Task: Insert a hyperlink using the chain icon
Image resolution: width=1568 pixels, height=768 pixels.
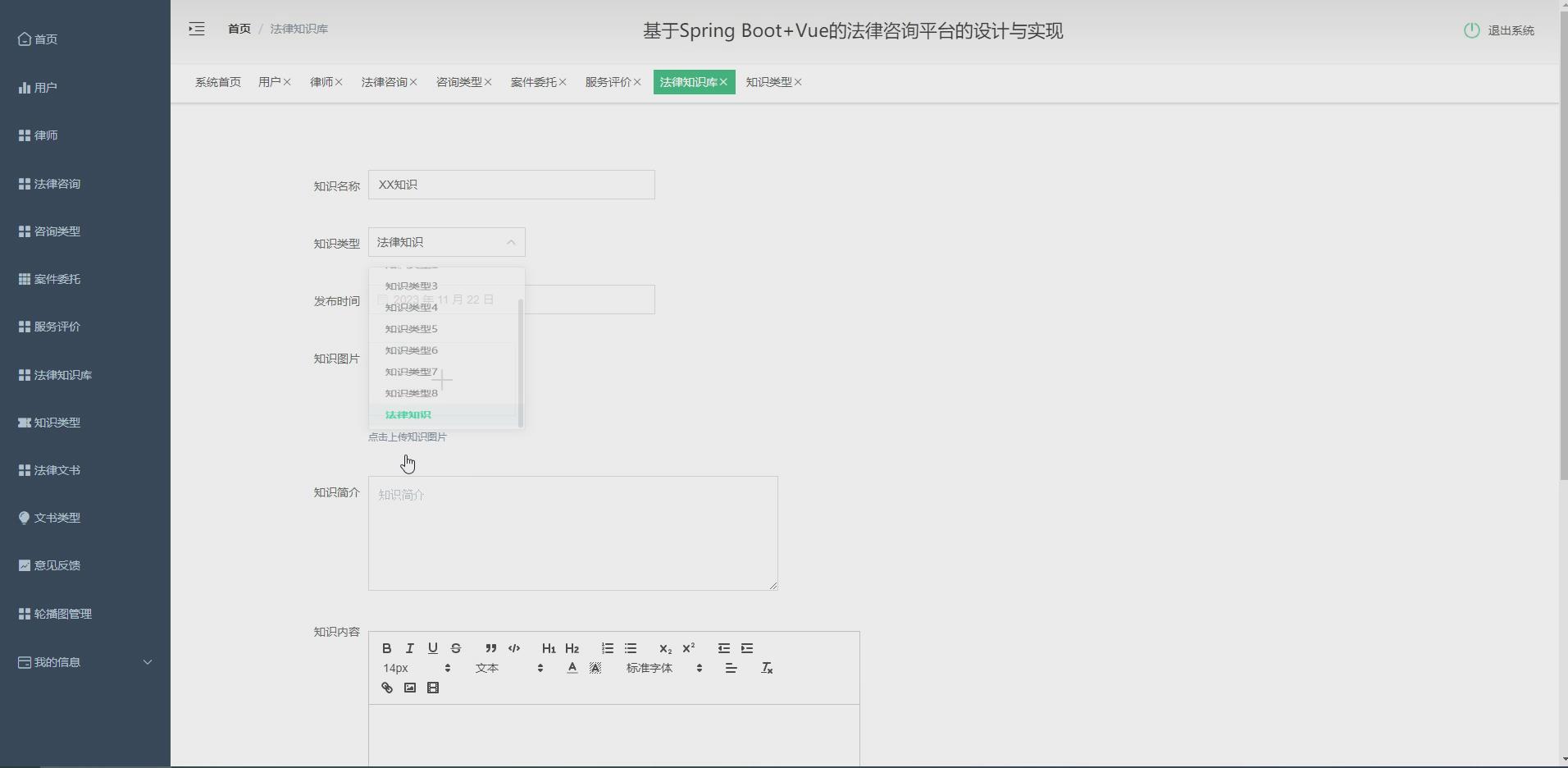Action: (386, 688)
